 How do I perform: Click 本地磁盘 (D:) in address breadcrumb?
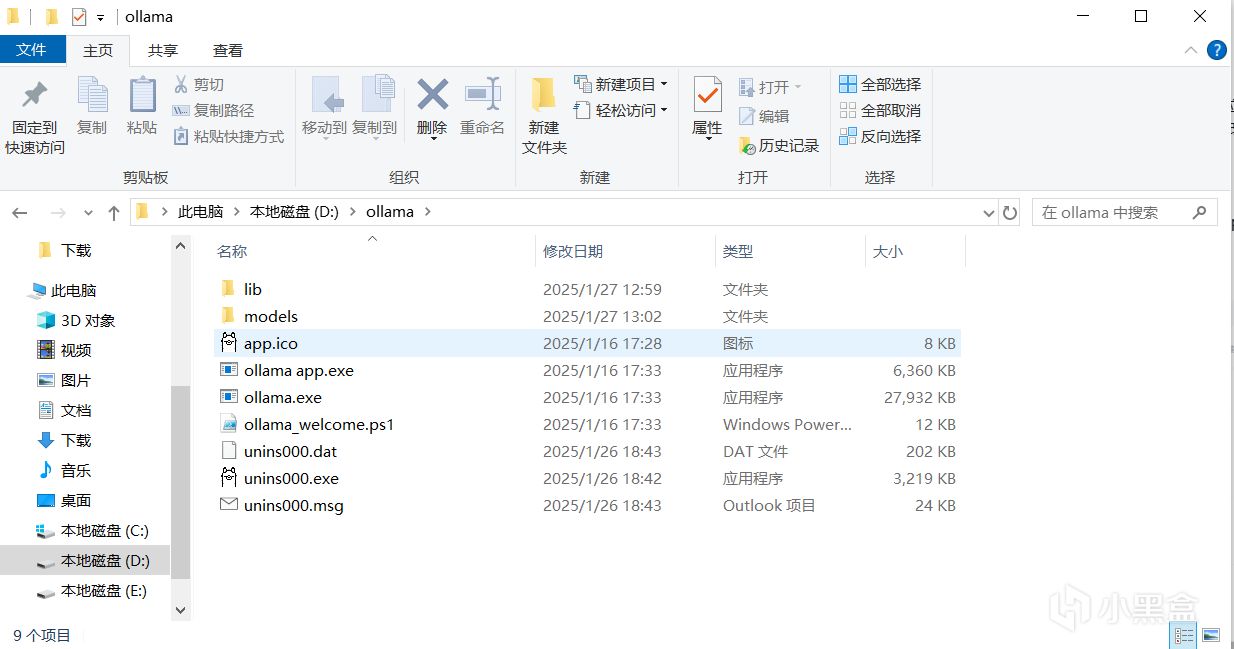coord(294,212)
